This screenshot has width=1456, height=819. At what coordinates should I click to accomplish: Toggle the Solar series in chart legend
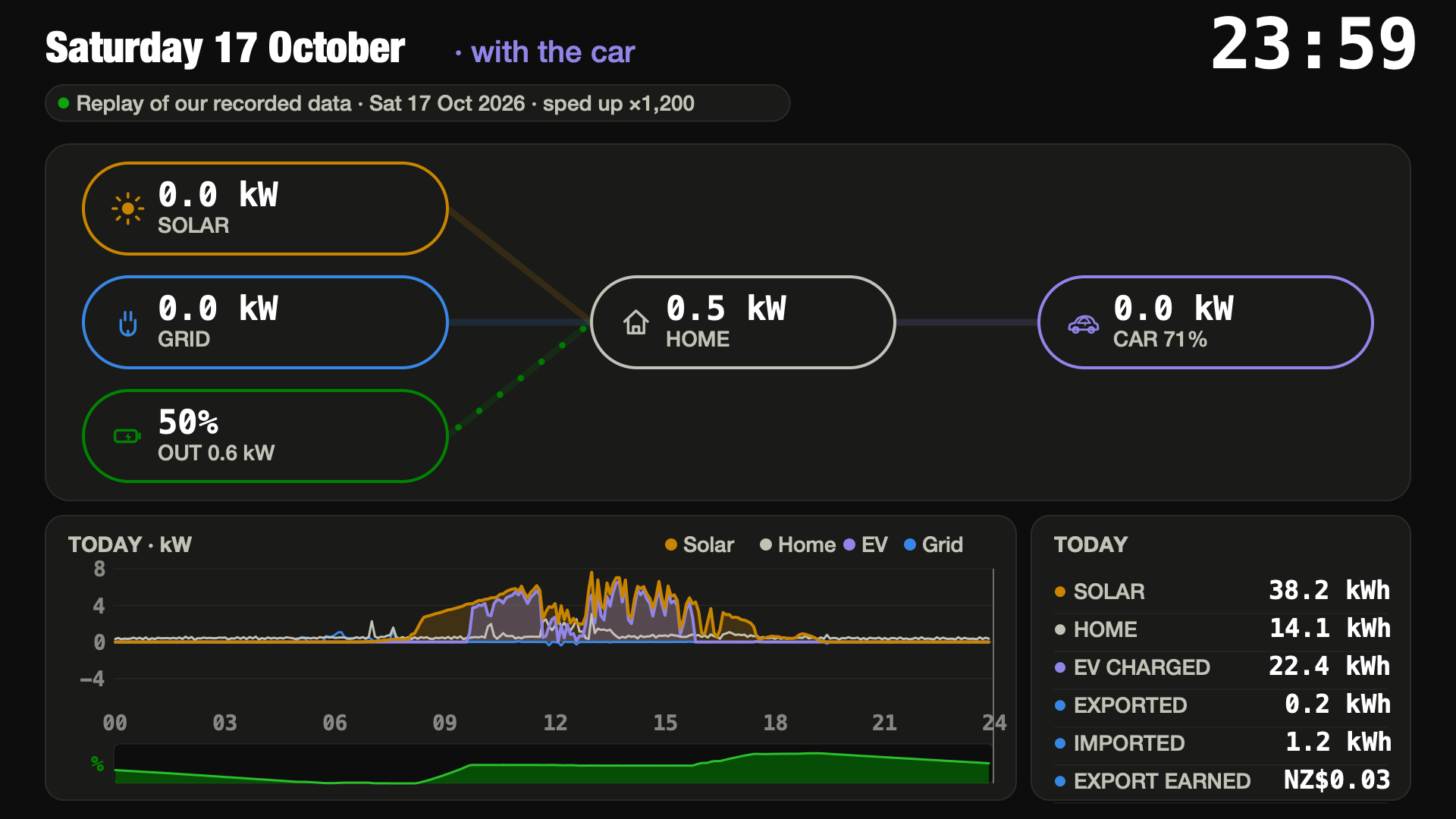(x=699, y=544)
